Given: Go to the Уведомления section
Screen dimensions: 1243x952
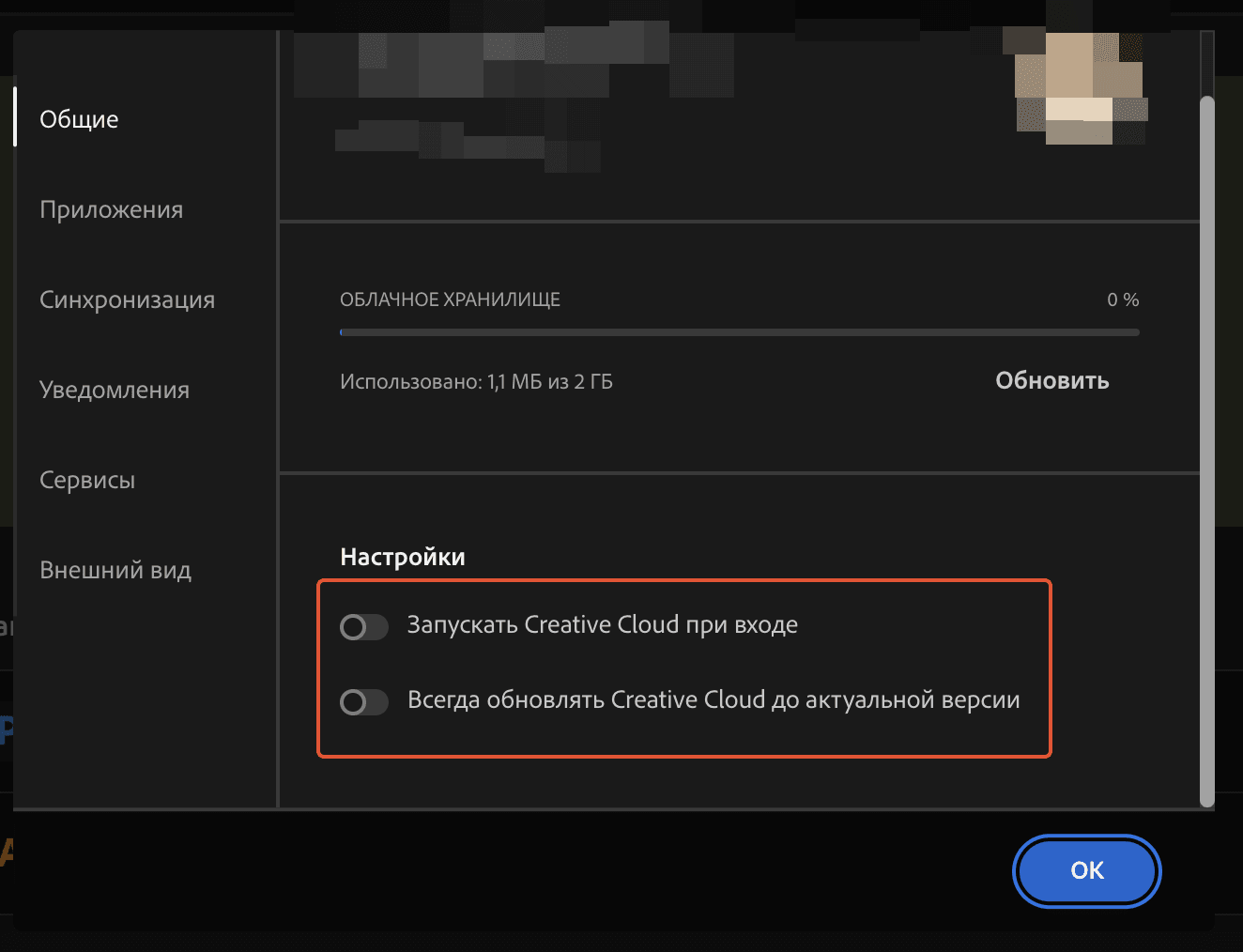Looking at the screenshot, I should 114,390.
